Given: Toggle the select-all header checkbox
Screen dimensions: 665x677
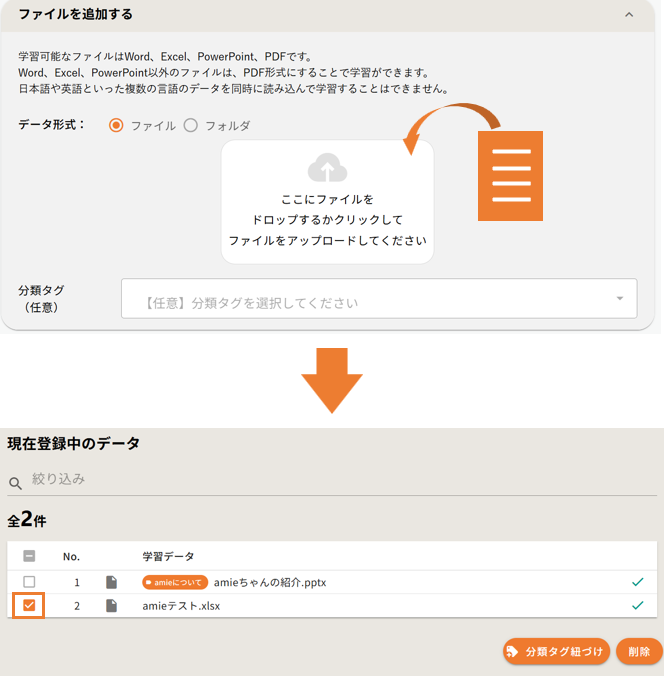Looking at the screenshot, I should 29,556.
